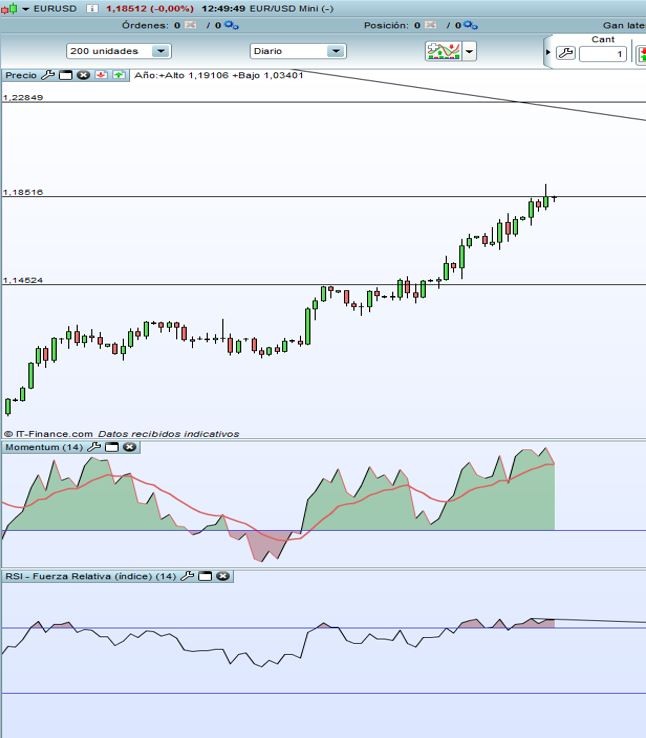
Task: Click the 1,22849 price level label
Action: pyautogui.click(x=23, y=97)
